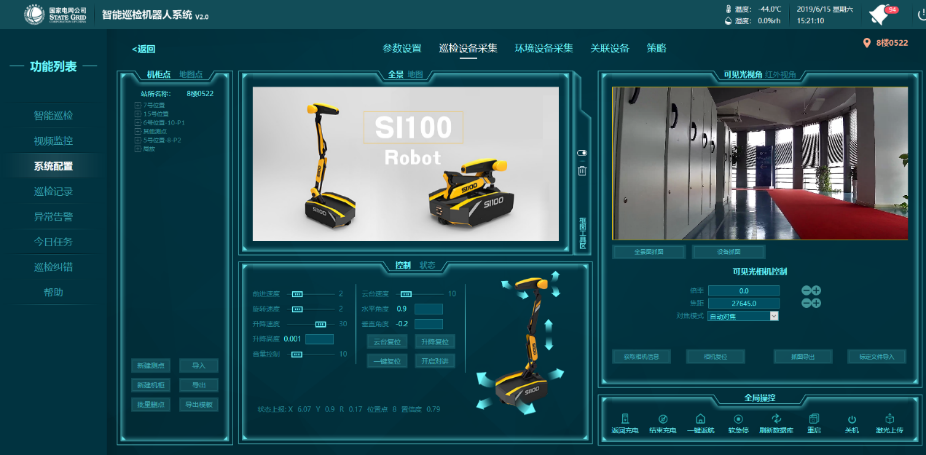Open 帮助 in function list

click(53, 292)
